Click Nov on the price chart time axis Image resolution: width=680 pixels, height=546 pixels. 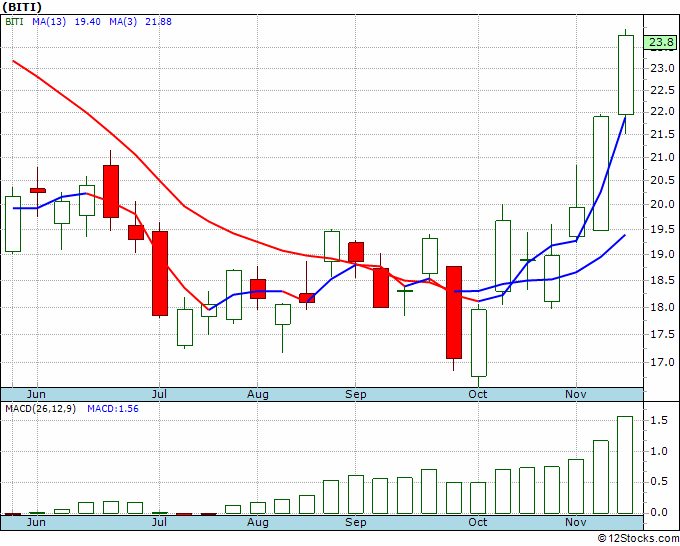tap(575, 394)
